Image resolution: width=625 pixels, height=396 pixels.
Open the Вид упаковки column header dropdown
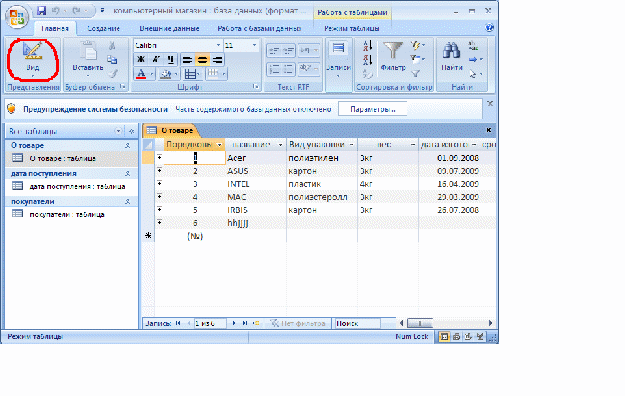tap(351, 145)
